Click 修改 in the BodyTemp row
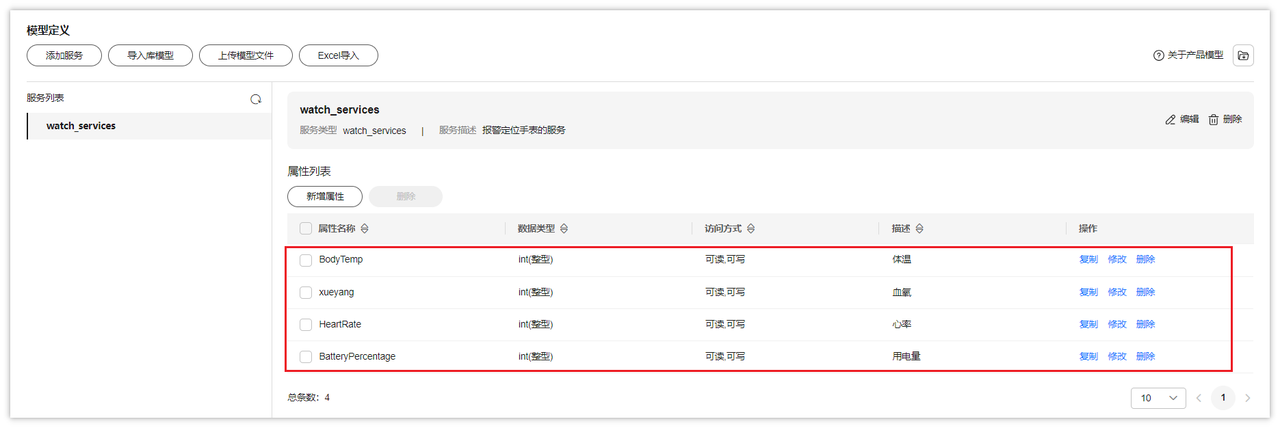 point(1117,260)
